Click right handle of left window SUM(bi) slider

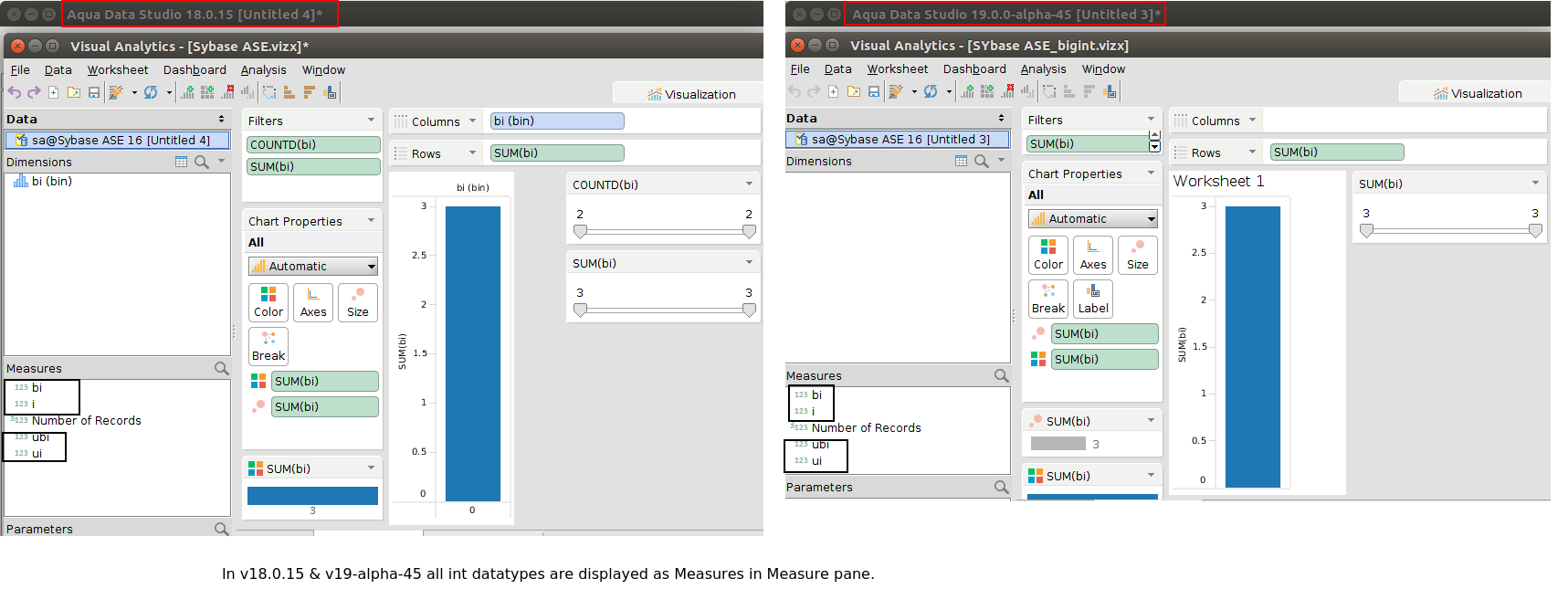(x=749, y=310)
